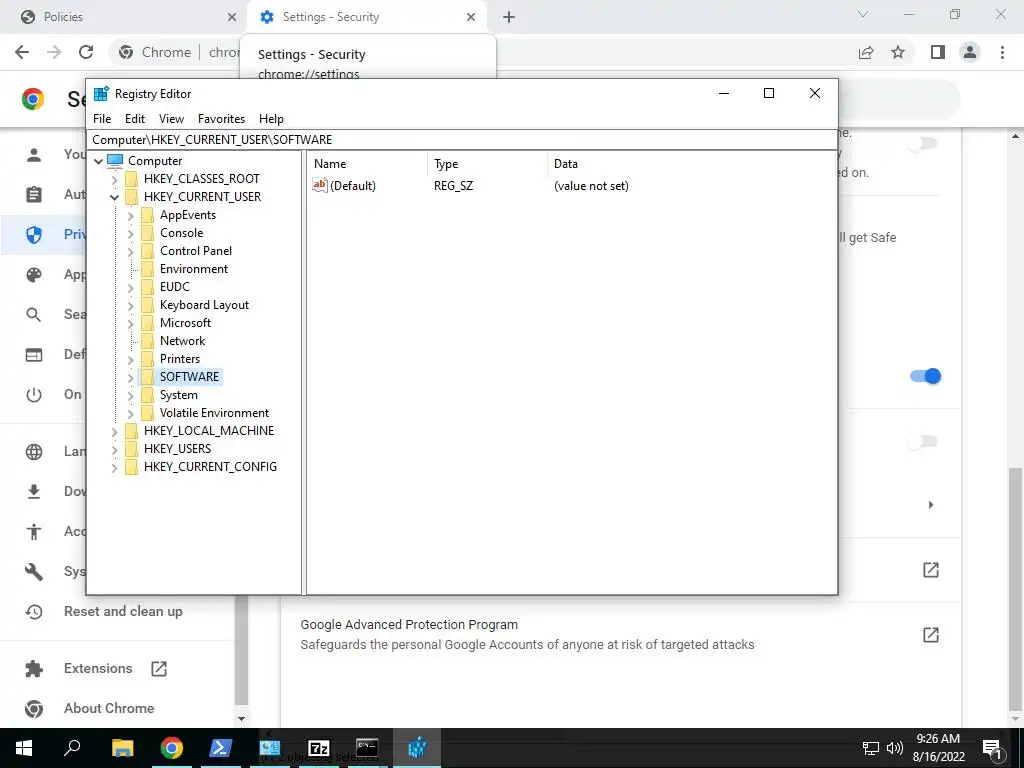Open Windows Start menu
1024x768 pixels.
[24, 748]
